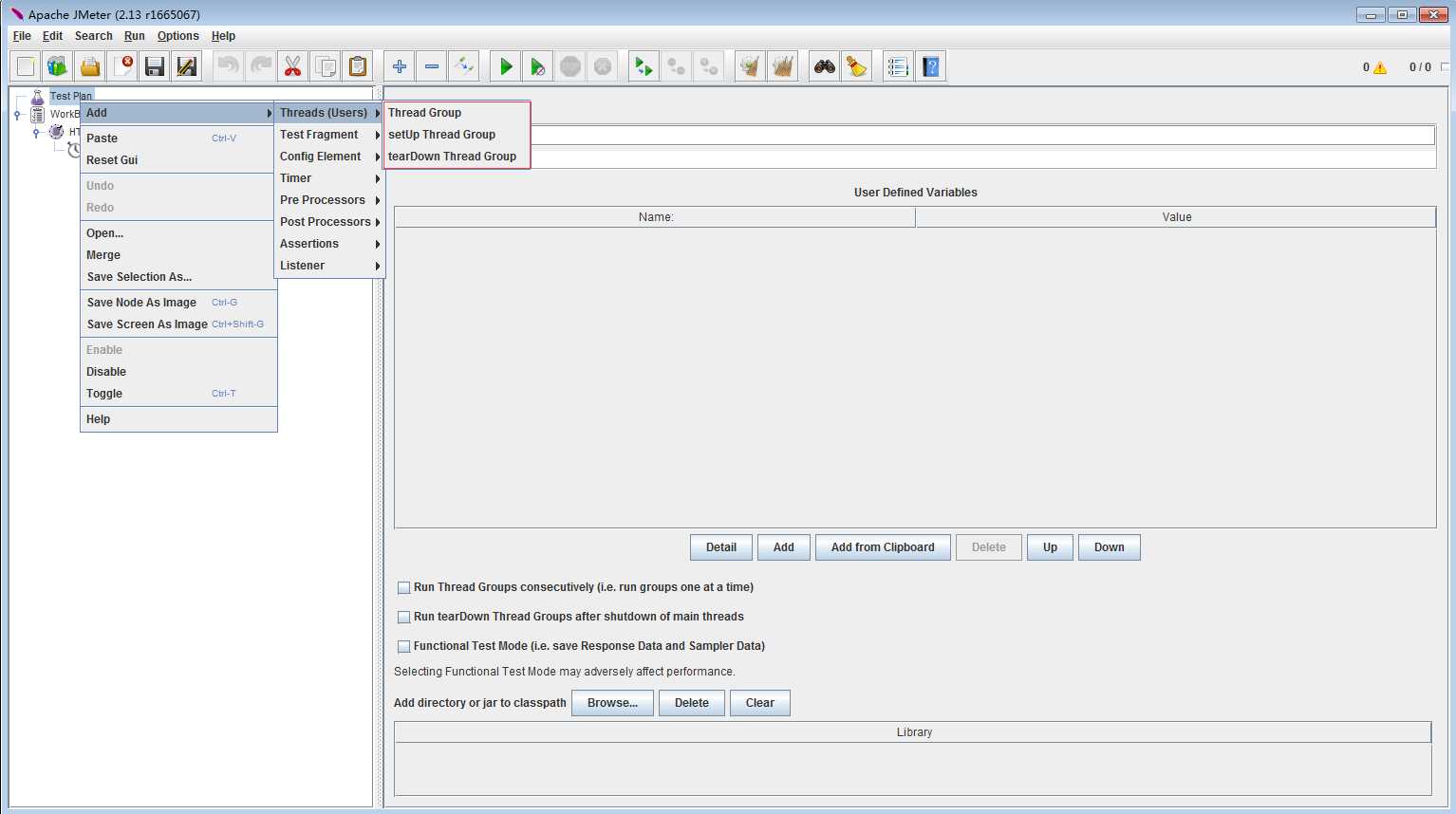This screenshot has width=1456, height=814.
Task: Expand the Listener submenu
Action: click(329, 266)
